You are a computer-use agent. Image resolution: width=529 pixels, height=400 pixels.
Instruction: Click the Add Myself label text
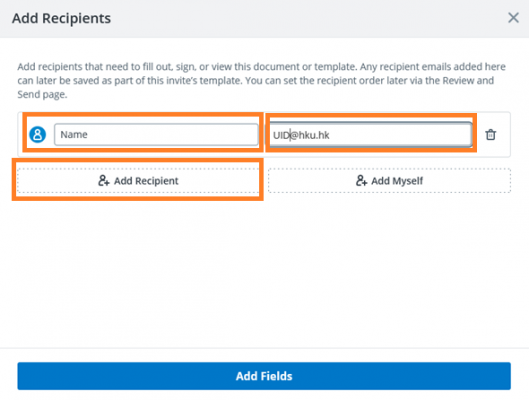tap(397, 181)
